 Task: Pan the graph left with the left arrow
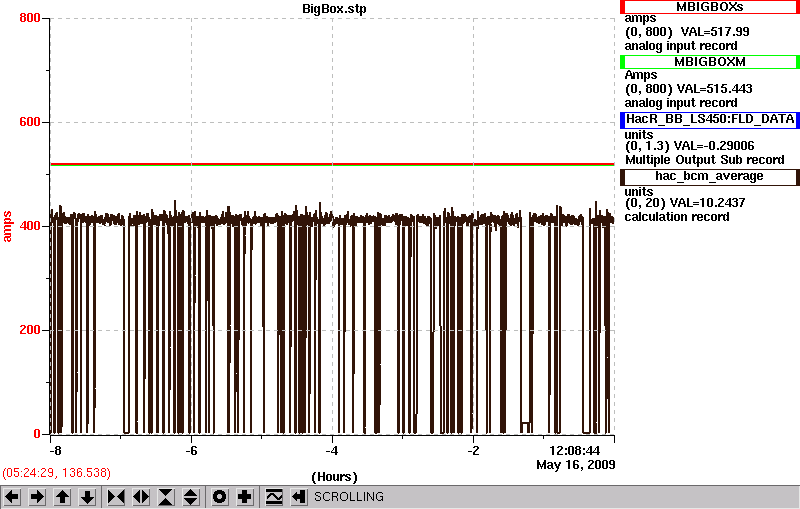12,497
